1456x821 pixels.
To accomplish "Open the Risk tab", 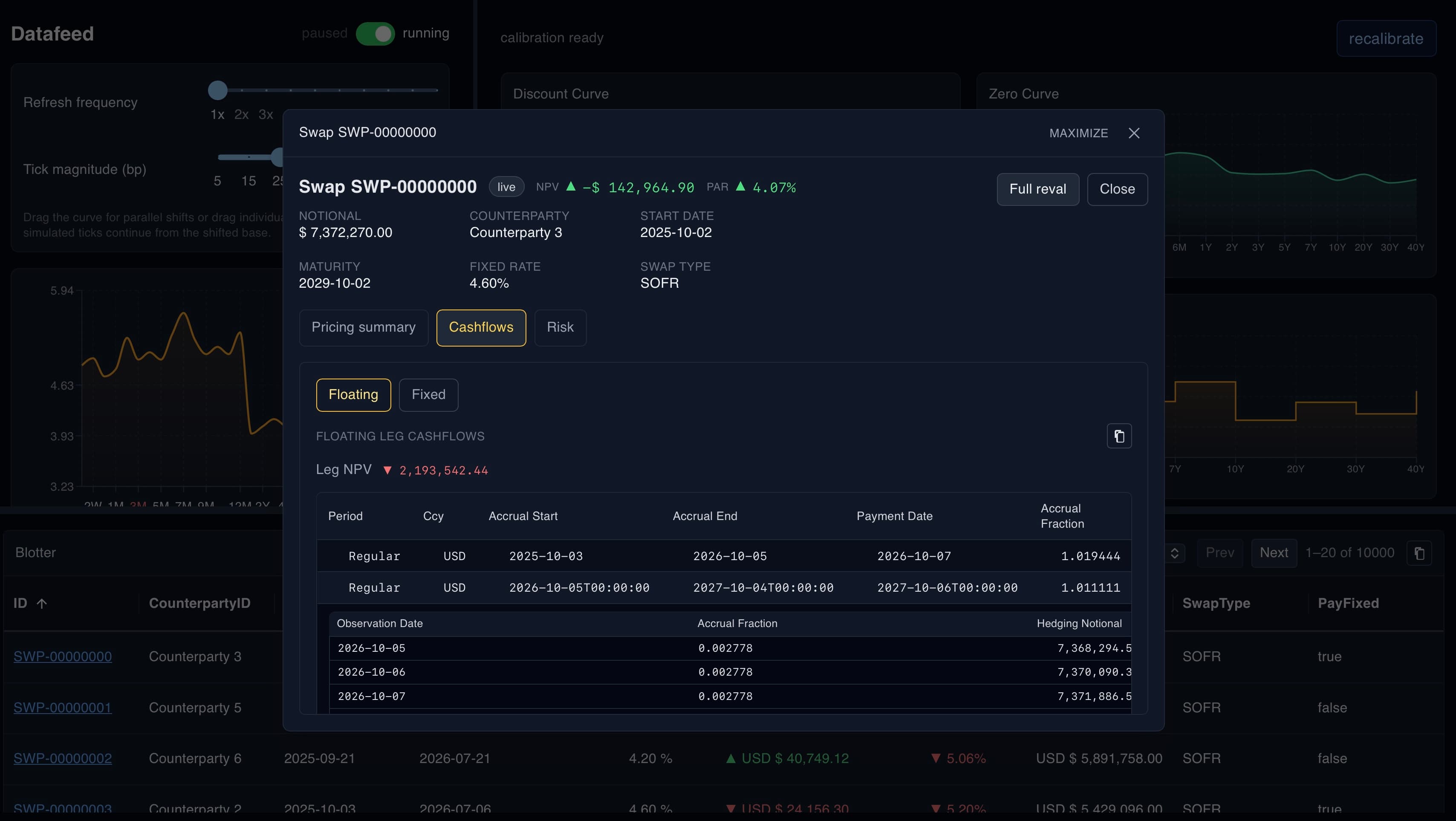I will point(560,327).
